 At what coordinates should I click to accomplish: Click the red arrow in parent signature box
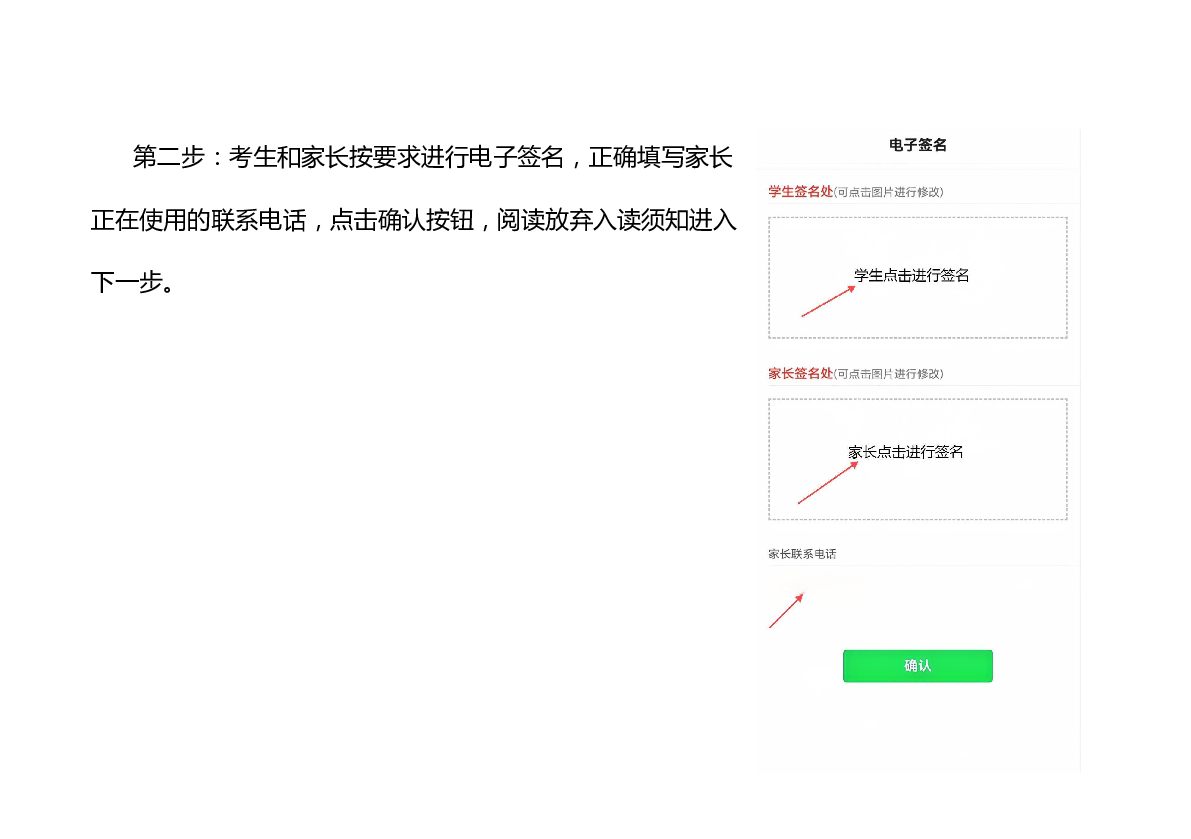tap(827, 482)
